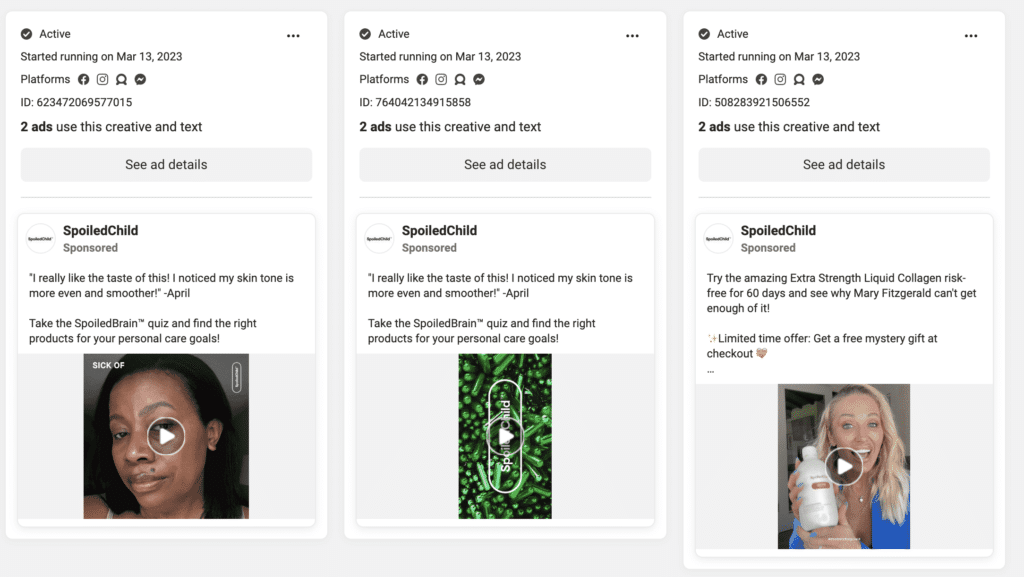The image size is (1024, 577).
Task: Click the Facebook platform icon on first ad
Action: [x=84, y=79]
